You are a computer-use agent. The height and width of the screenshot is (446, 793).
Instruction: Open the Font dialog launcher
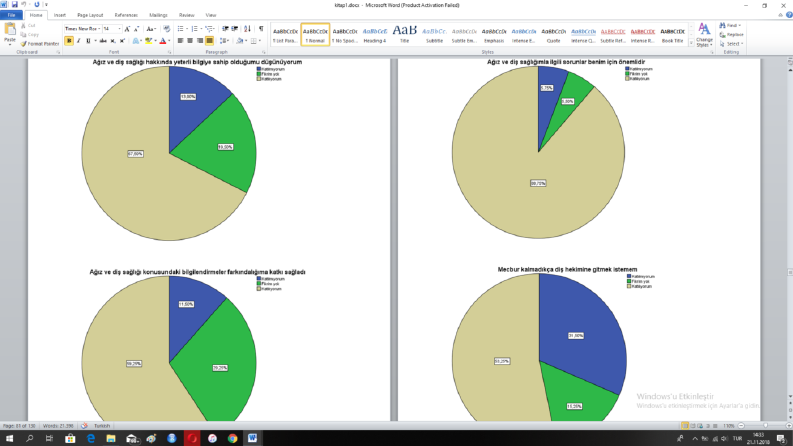169,52
